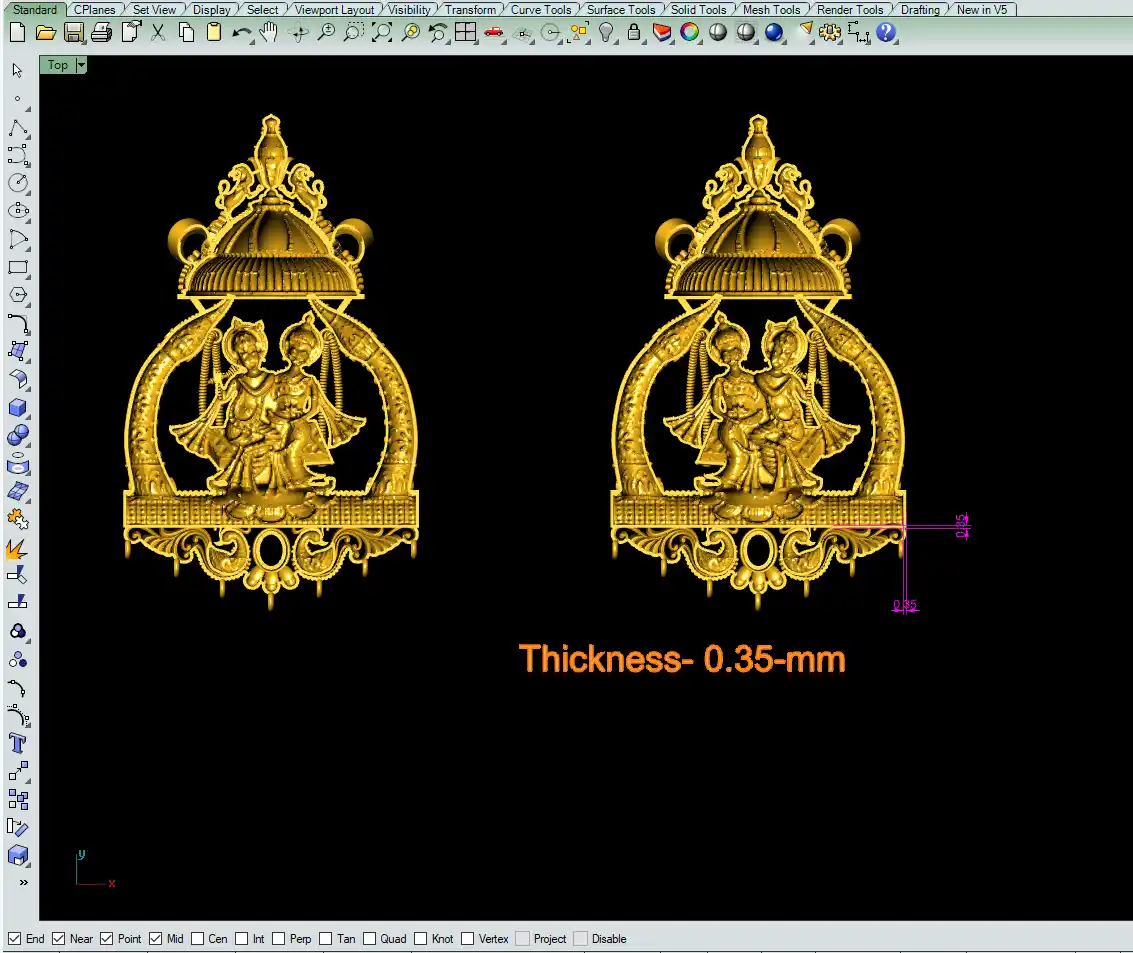Image resolution: width=1133 pixels, height=953 pixels.
Task: Switch to the Curve Tools tab
Action: click(x=541, y=10)
